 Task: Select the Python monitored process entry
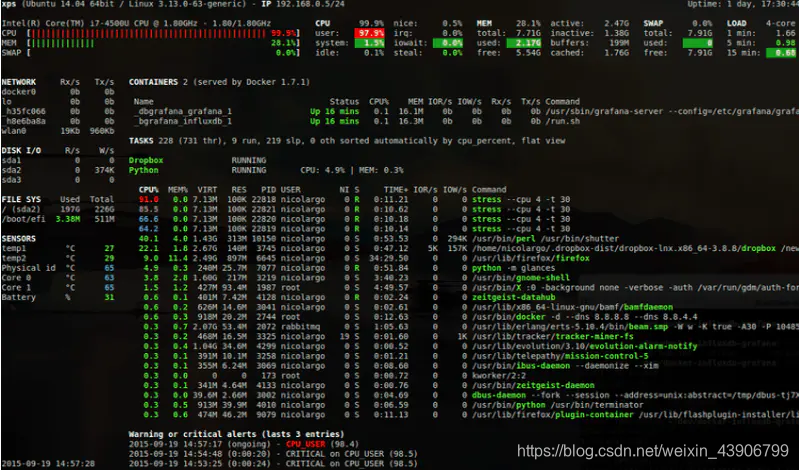pos(144,170)
